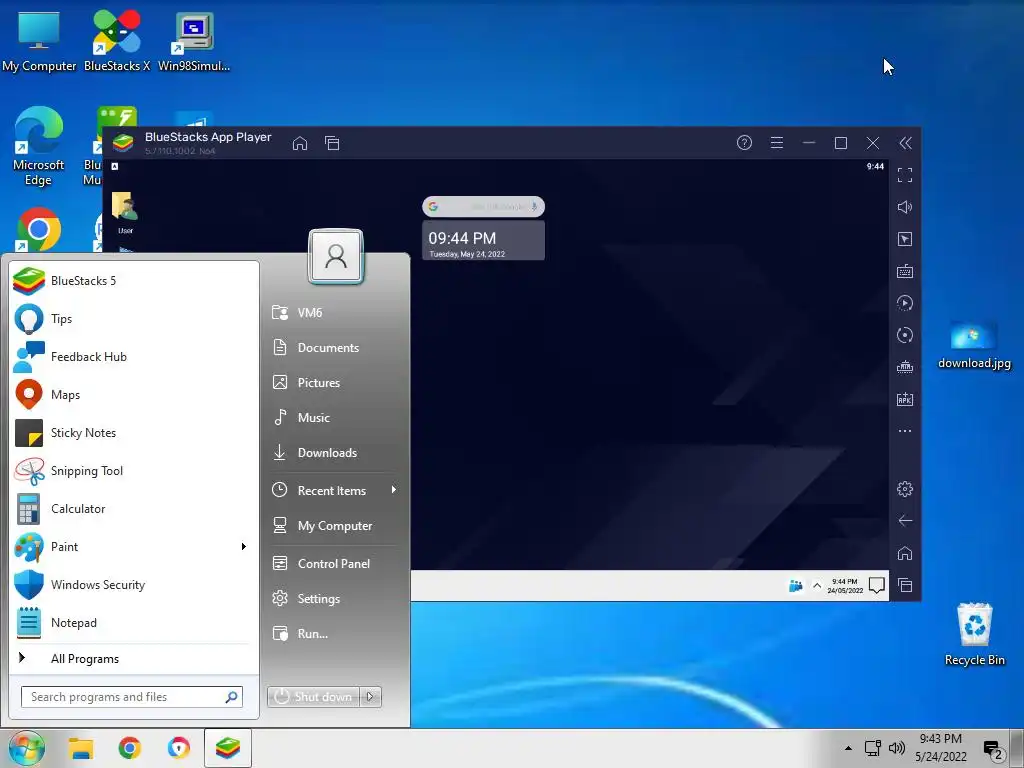Open Feedback Hub from Start menu
The image size is (1024, 768).
click(134, 357)
